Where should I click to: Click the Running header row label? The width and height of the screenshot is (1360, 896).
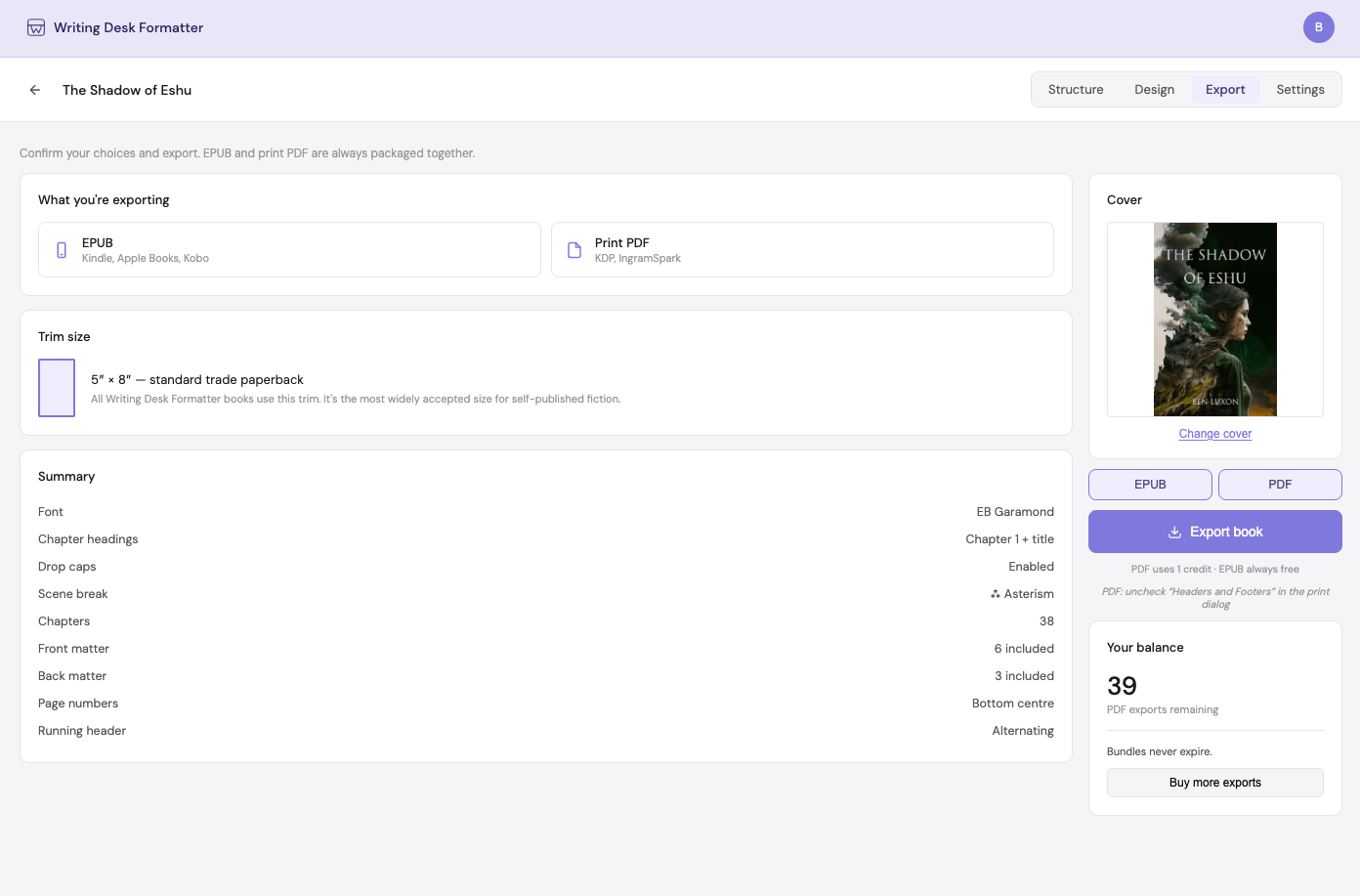coord(82,731)
